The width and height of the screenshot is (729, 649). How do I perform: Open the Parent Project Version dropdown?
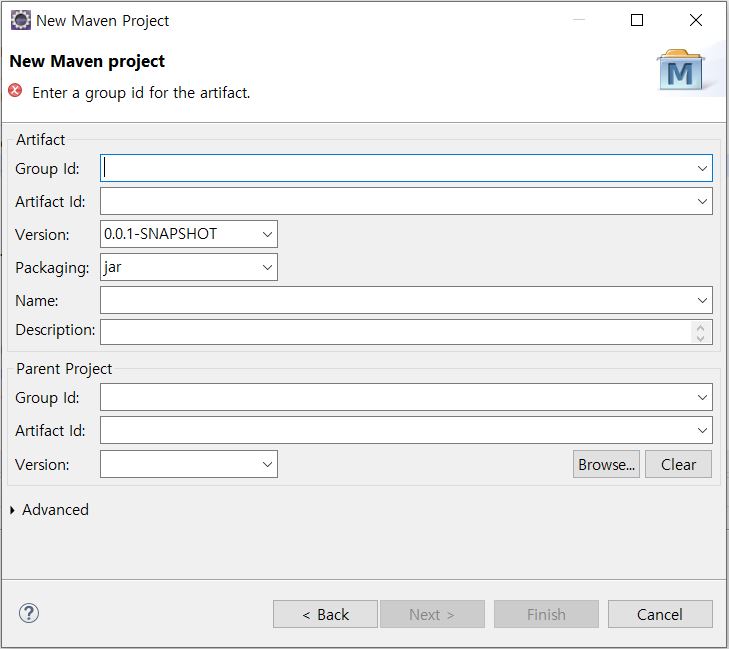267,464
